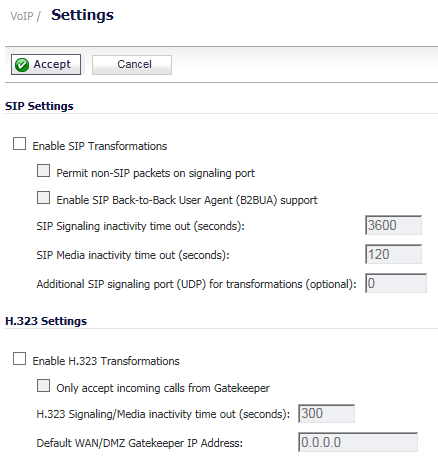Click the Additional SIP signaling port field

[x=396, y=283]
